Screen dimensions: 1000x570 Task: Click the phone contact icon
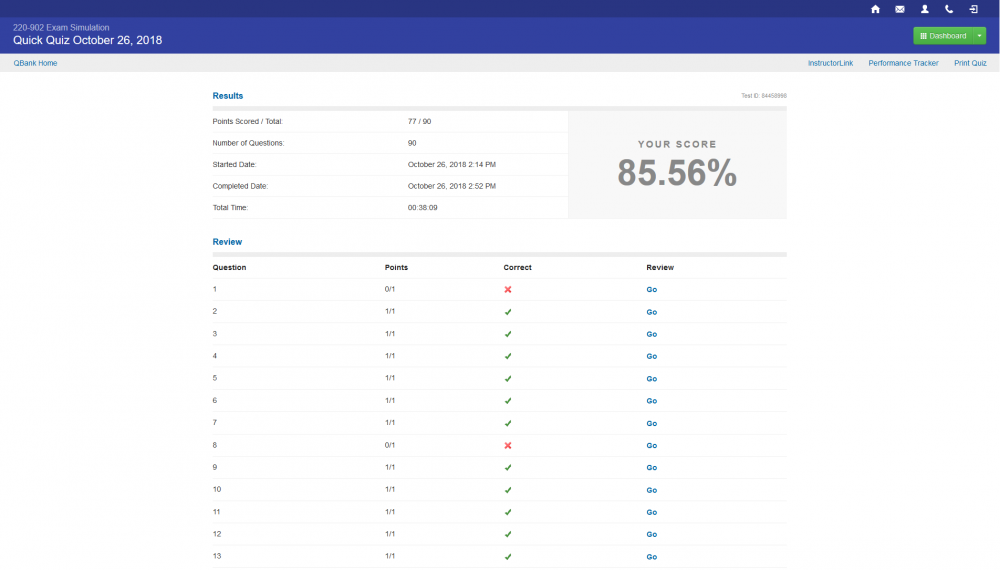click(x=949, y=9)
